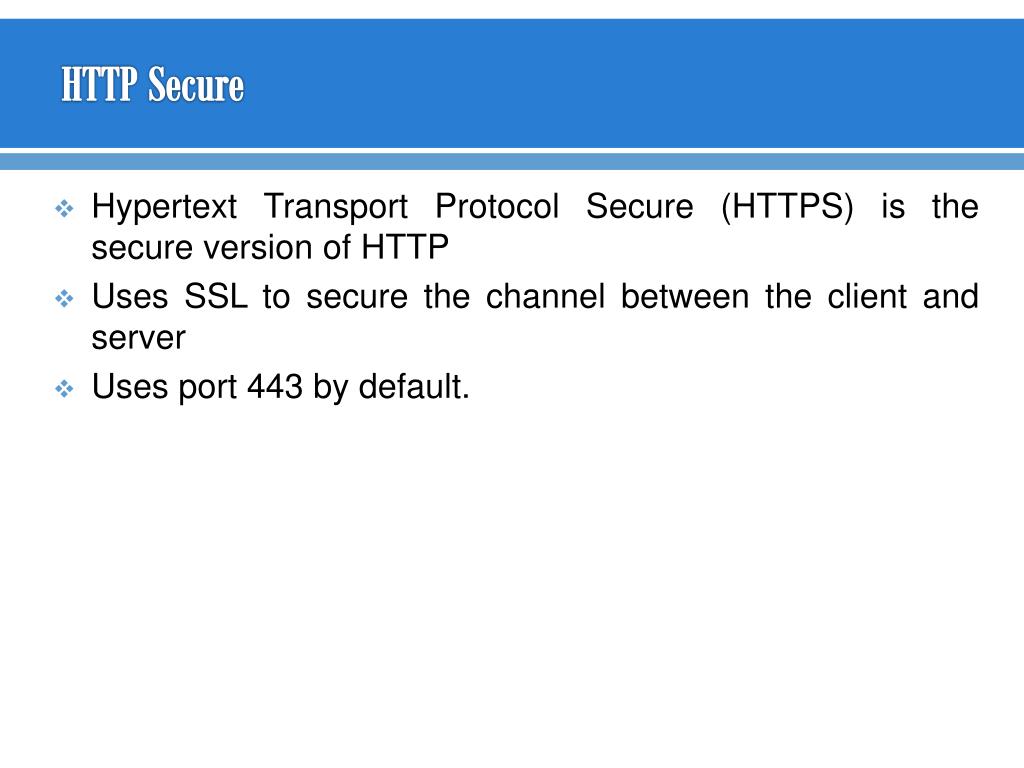Click the diamond bullet beside Hypertext Transport Protocol
This screenshot has width=1024, height=768.
click(x=64, y=209)
